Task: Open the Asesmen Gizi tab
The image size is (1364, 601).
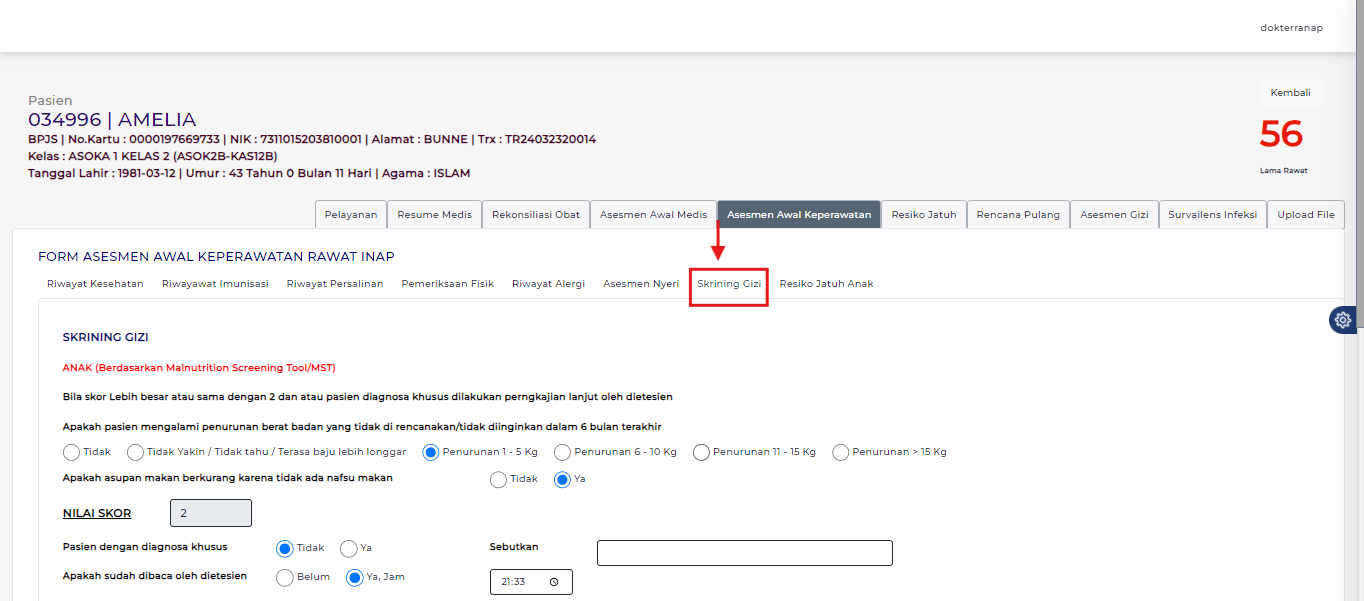Action: click(1113, 215)
